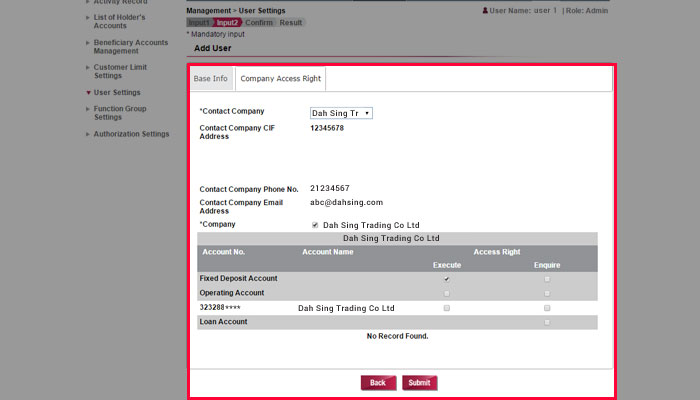Click the No Record Found message
This screenshot has width=700, height=400.
click(397, 336)
